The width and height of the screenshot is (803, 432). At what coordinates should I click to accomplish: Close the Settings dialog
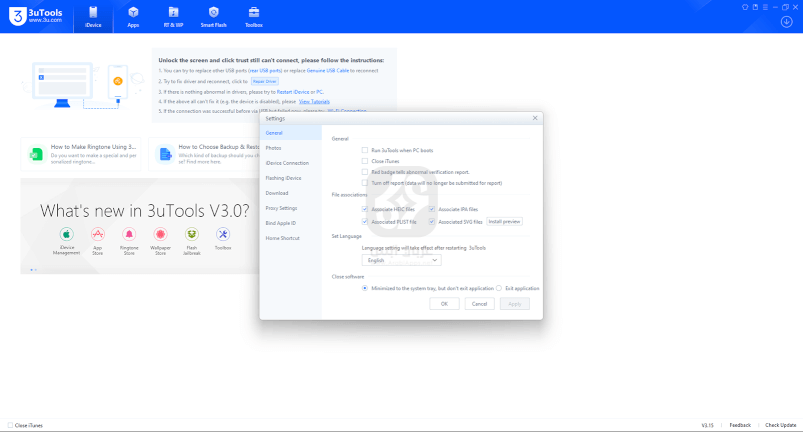click(535, 118)
